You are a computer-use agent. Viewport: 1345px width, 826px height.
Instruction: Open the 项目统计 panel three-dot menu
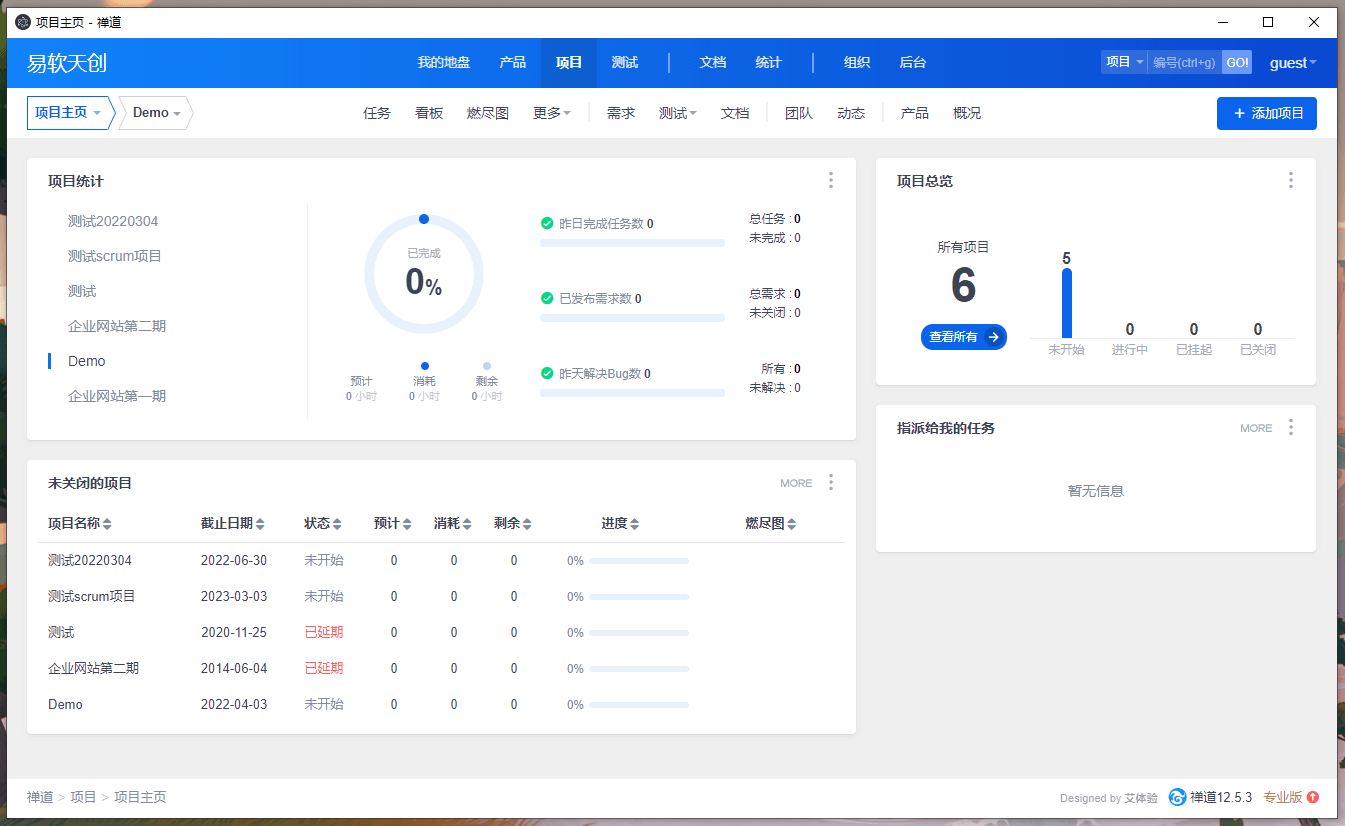click(830, 180)
